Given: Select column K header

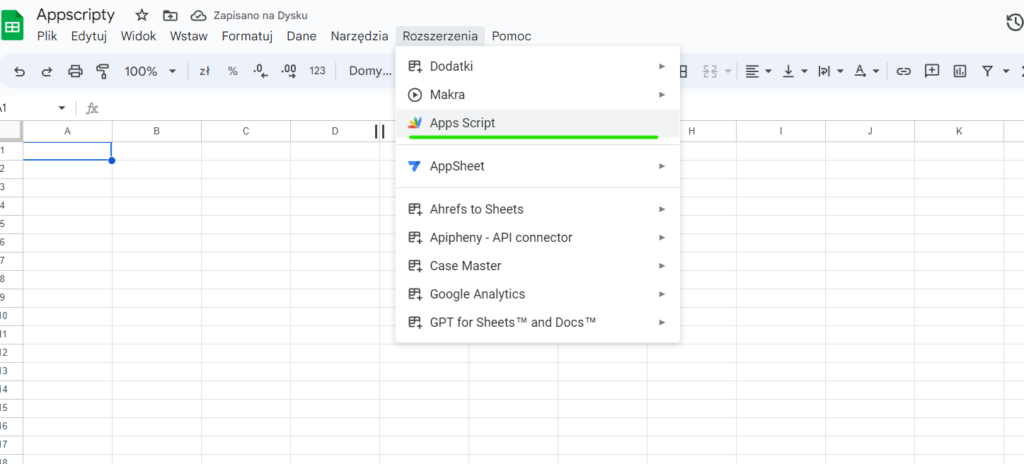Looking at the screenshot, I should coord(959,131).
